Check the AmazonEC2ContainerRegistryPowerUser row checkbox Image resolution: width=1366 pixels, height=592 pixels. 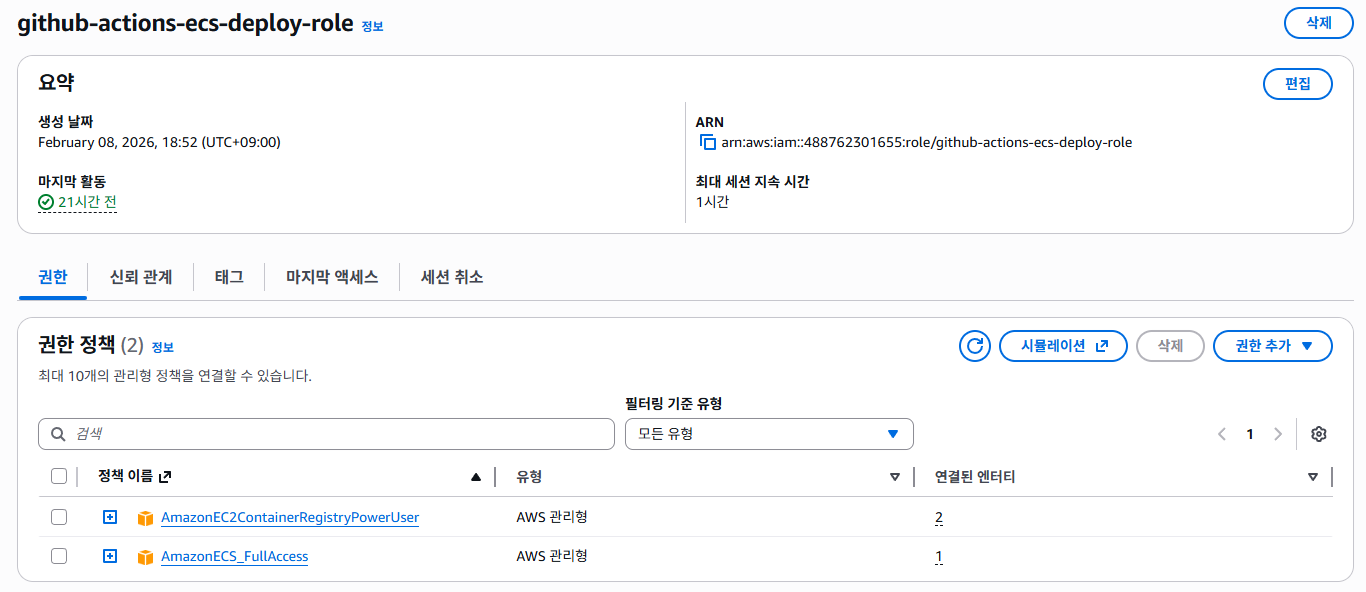tap(59, 517)
